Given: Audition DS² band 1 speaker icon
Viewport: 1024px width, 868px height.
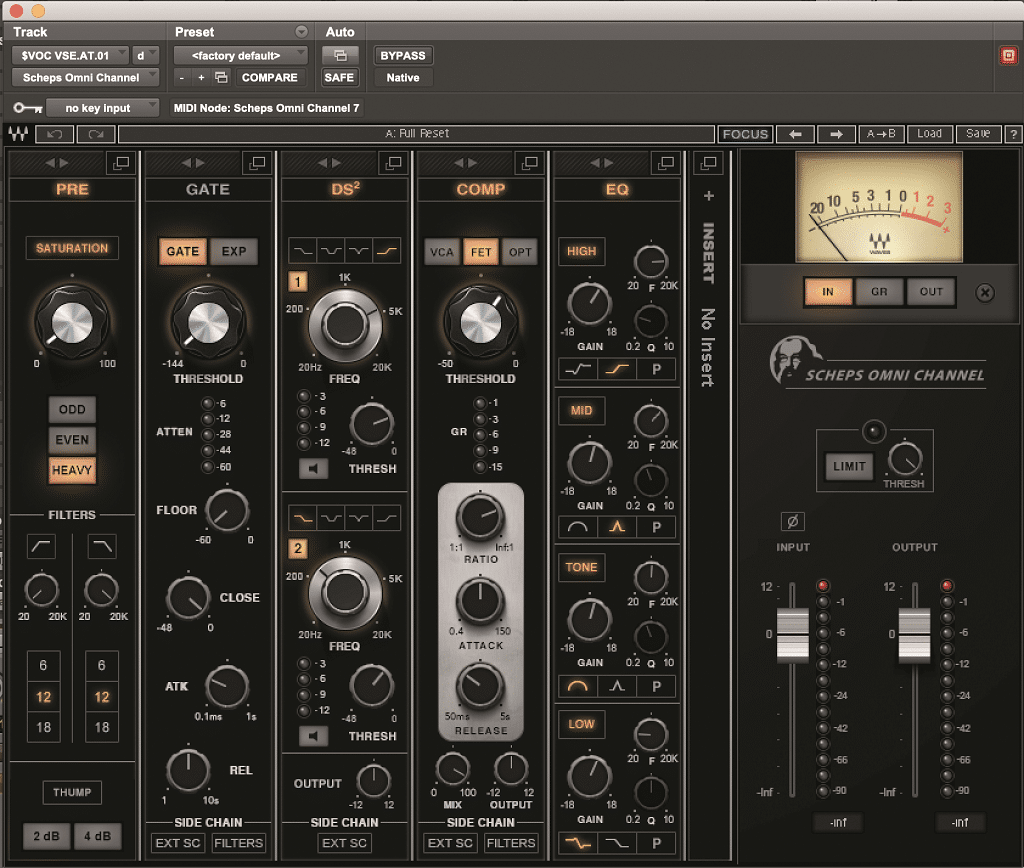Looking at the screenshot, I should click(313, 468).
